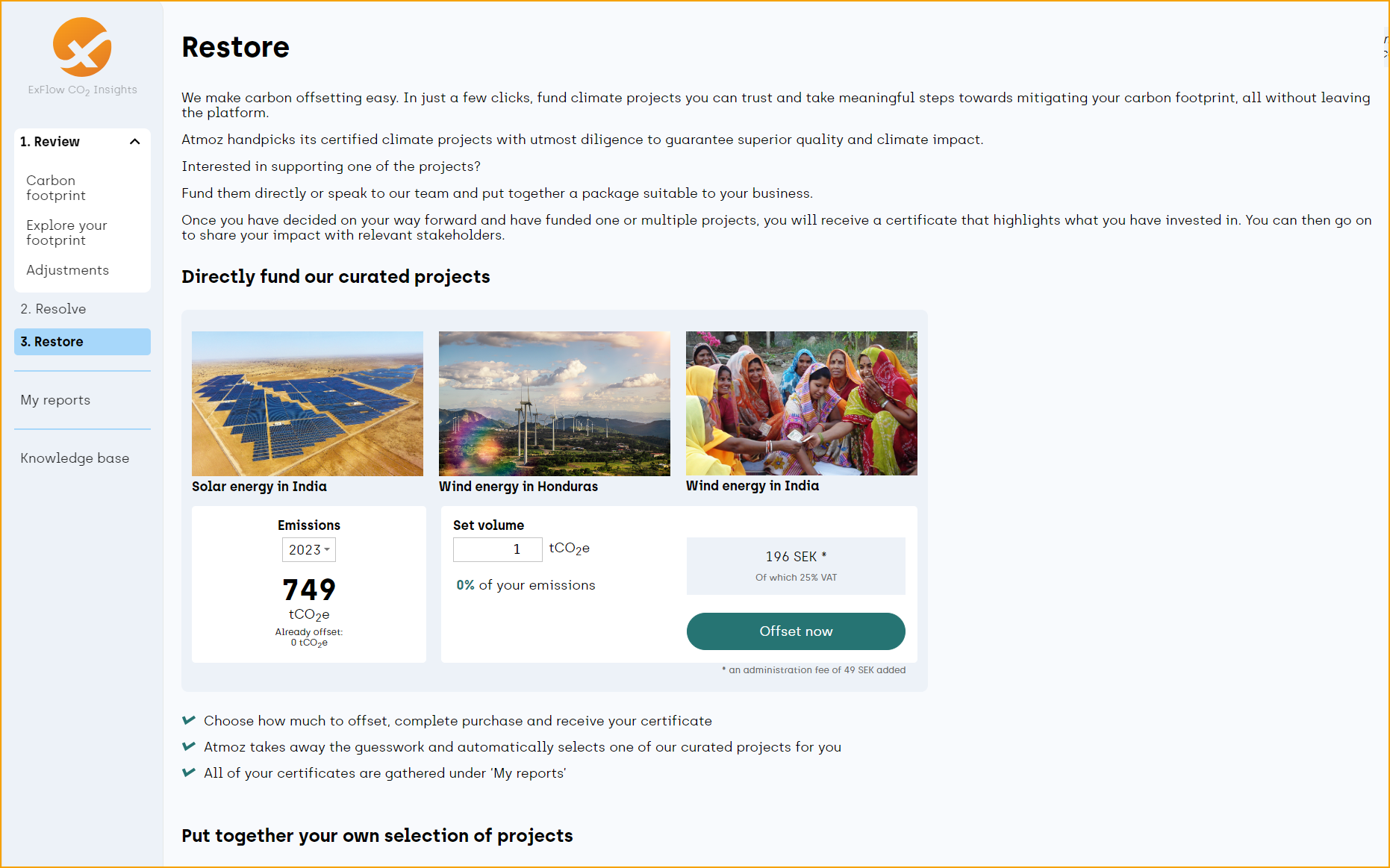
Task: Navigate to the Resolve step
Action: click(x=53, y=309)
